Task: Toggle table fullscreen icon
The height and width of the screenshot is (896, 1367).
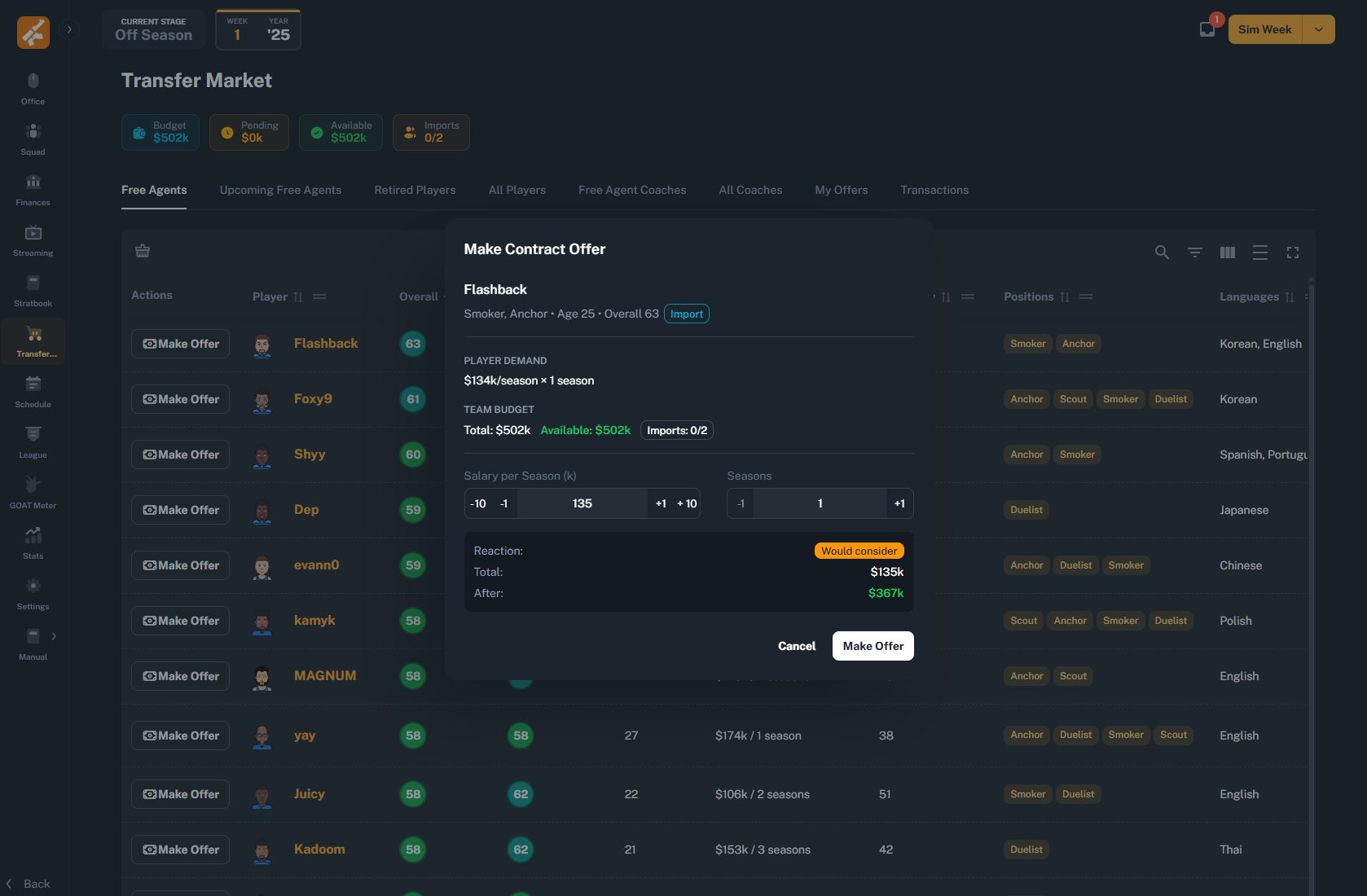Action: click(x=1292, y=253)
